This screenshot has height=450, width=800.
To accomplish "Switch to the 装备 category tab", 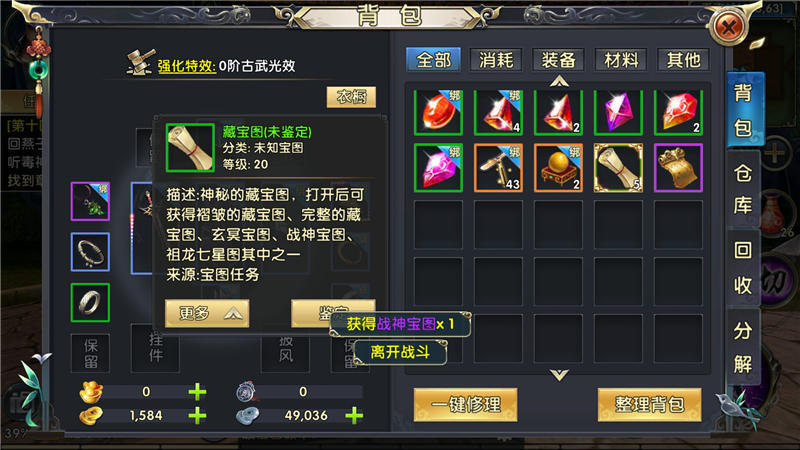I will click(x=558, y=60).
